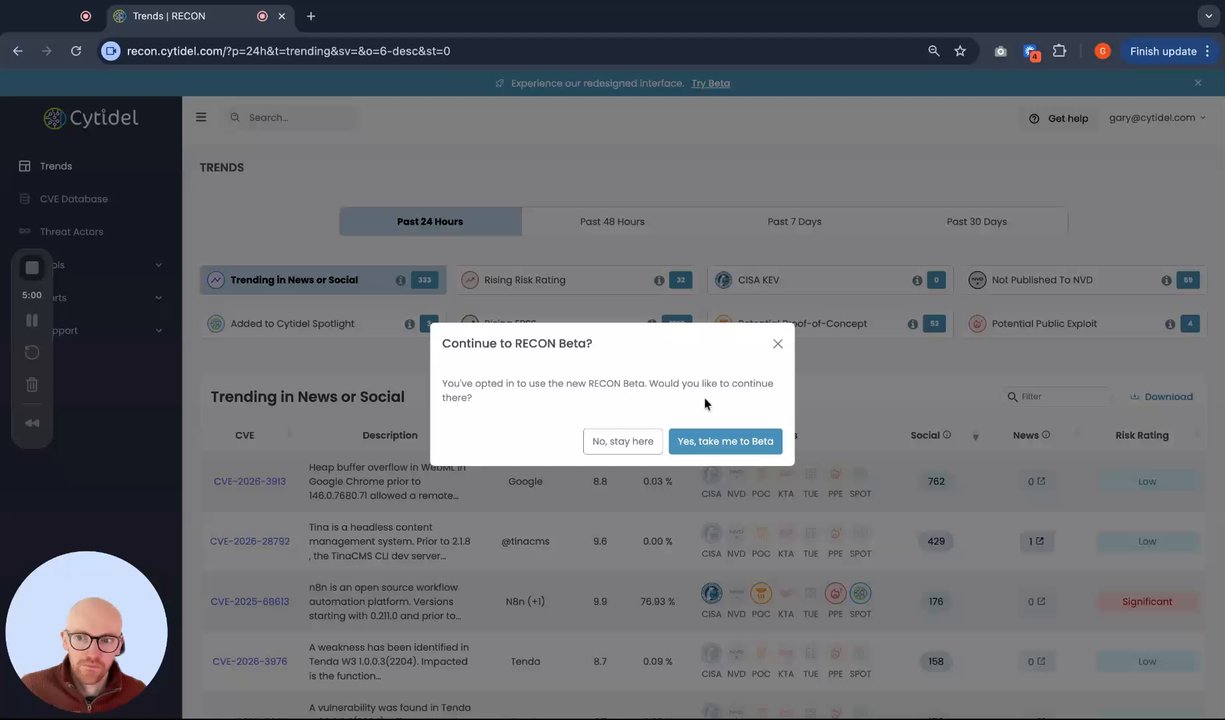
Task: Select the Past 7 Days tab
Action: click(794, 222)
